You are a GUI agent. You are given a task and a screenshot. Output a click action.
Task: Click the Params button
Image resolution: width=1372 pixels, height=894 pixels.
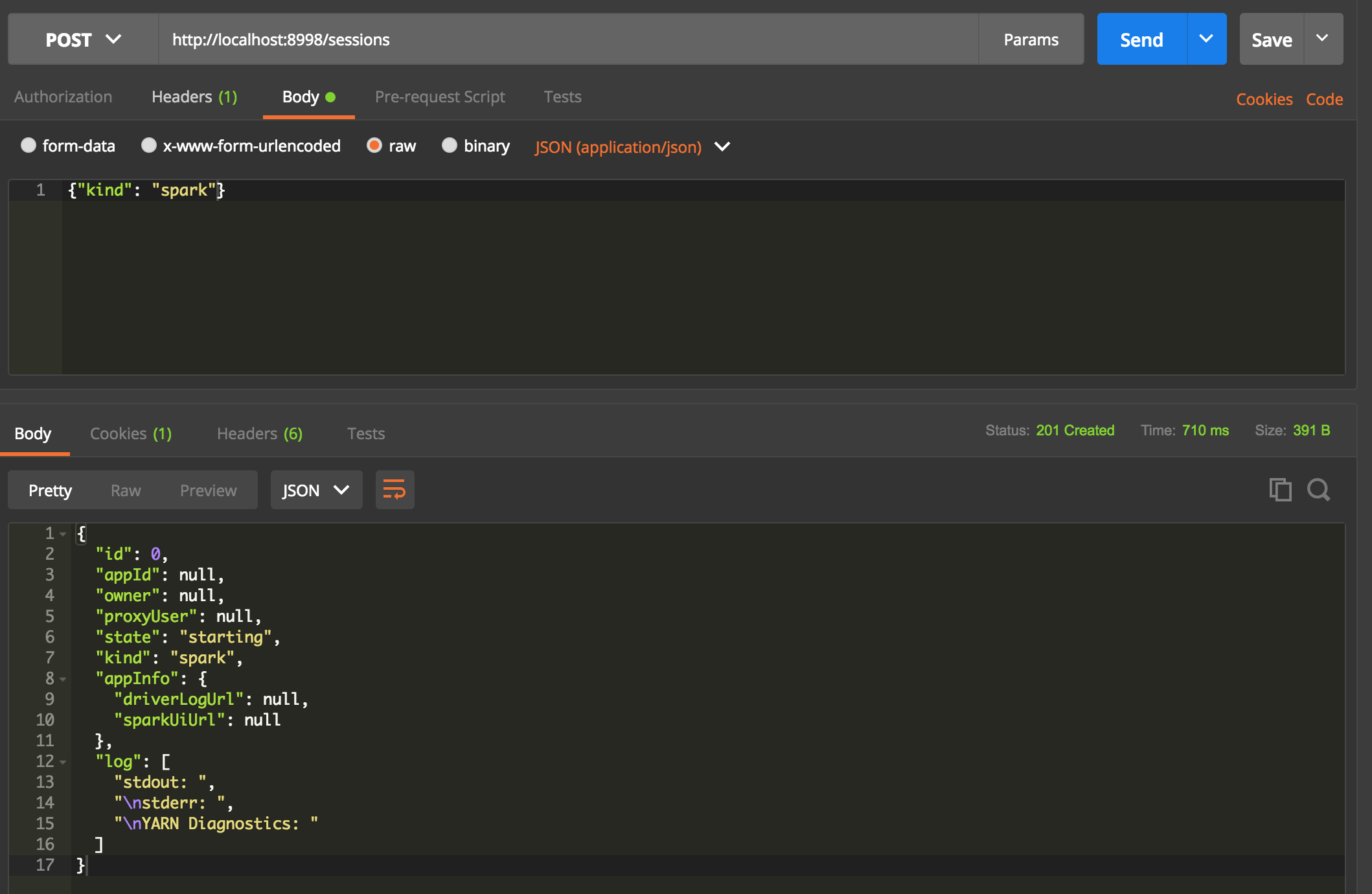point(1031,40)
